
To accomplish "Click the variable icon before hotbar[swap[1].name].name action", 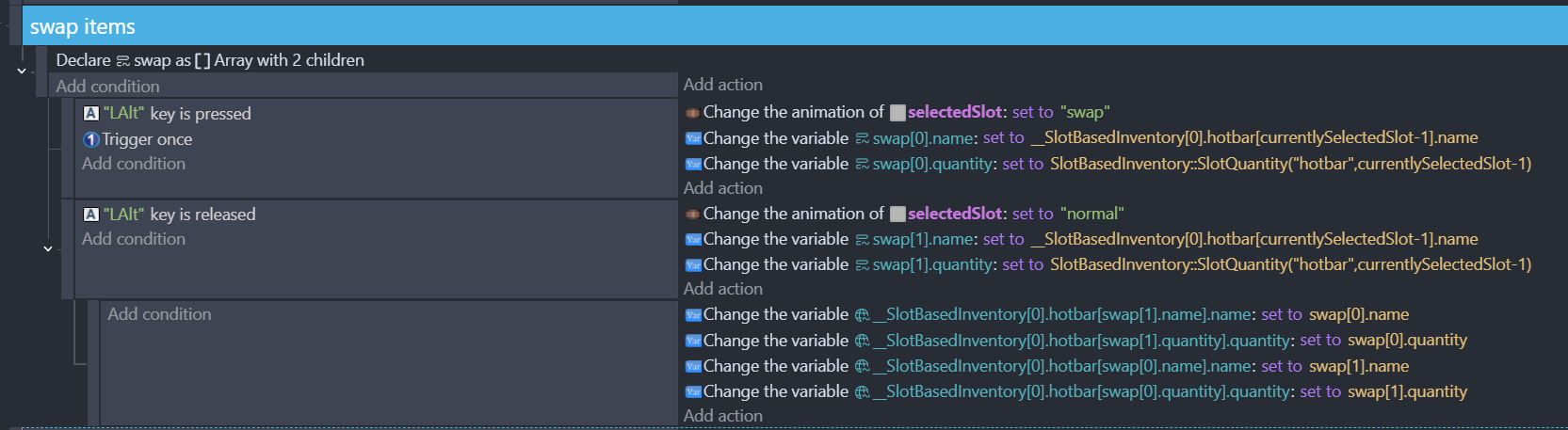I will tap(693, 315).
